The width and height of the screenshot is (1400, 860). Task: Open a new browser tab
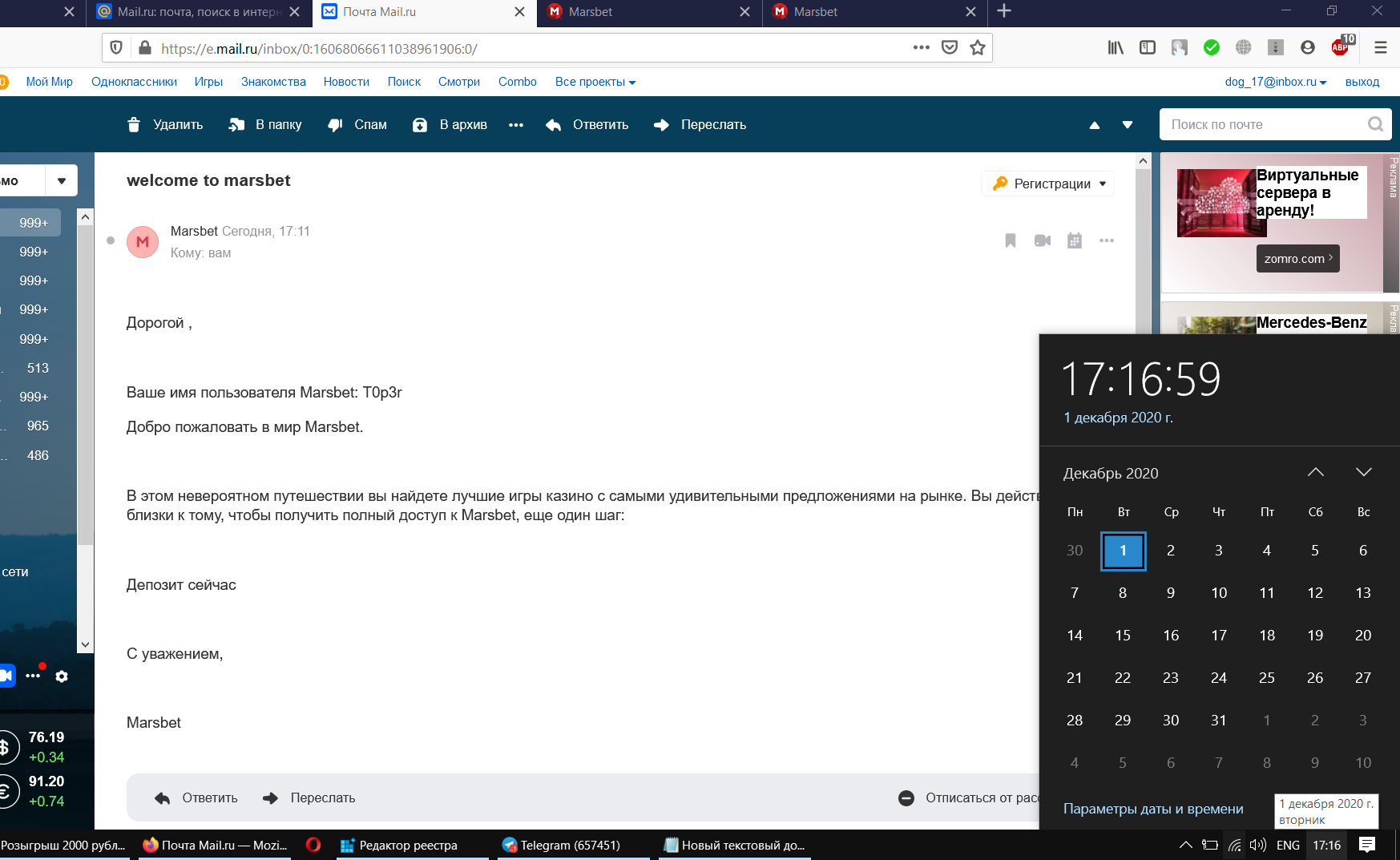pos(1004,11)
